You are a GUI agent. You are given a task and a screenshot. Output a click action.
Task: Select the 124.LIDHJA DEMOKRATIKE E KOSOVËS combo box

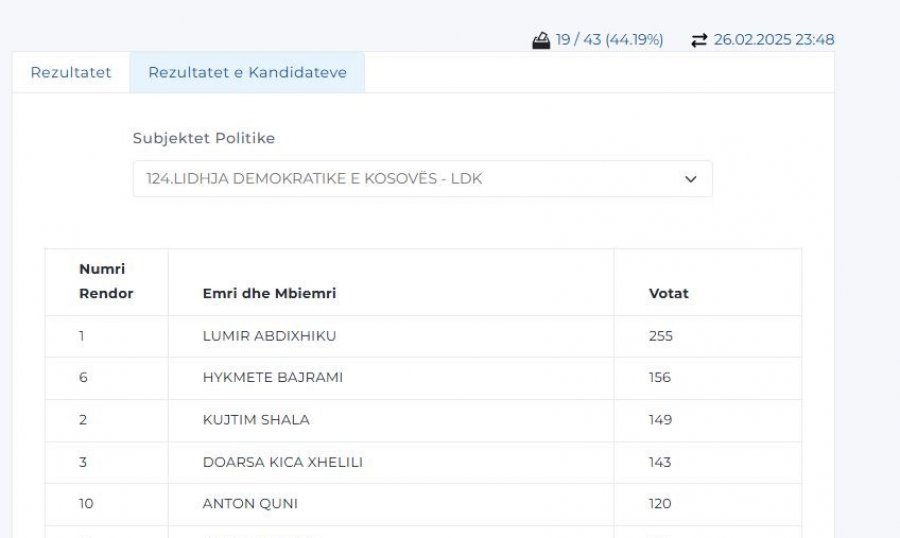coord(422,179)
